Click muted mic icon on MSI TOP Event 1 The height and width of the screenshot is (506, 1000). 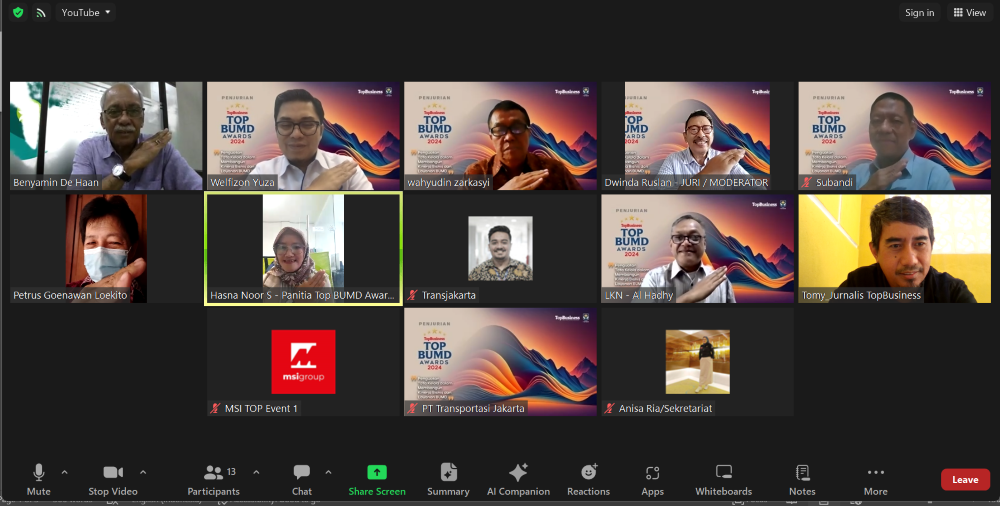tap(216, 408)
